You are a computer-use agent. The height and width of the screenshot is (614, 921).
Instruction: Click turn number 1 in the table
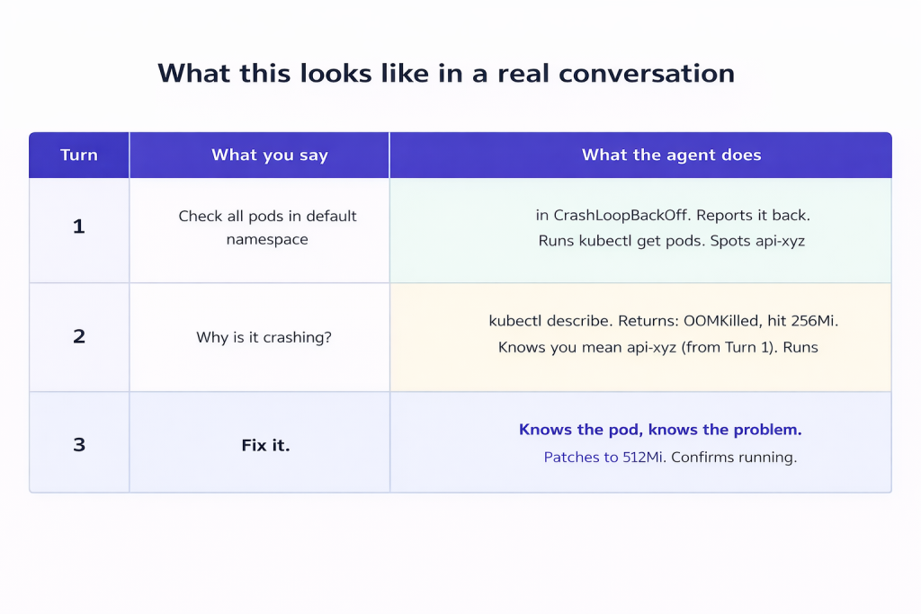point(79,227)
